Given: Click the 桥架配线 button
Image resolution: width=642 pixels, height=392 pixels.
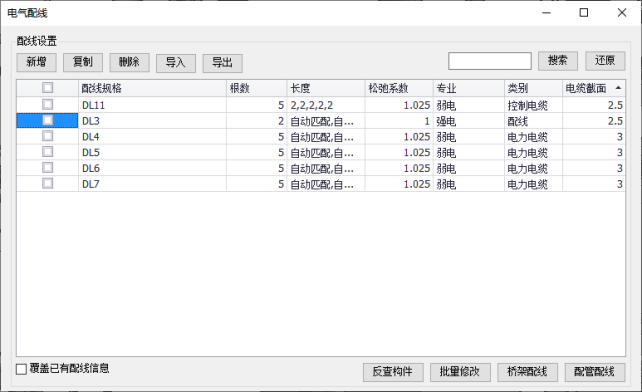Looking at the screenshot, I should (x=527, y=372).
